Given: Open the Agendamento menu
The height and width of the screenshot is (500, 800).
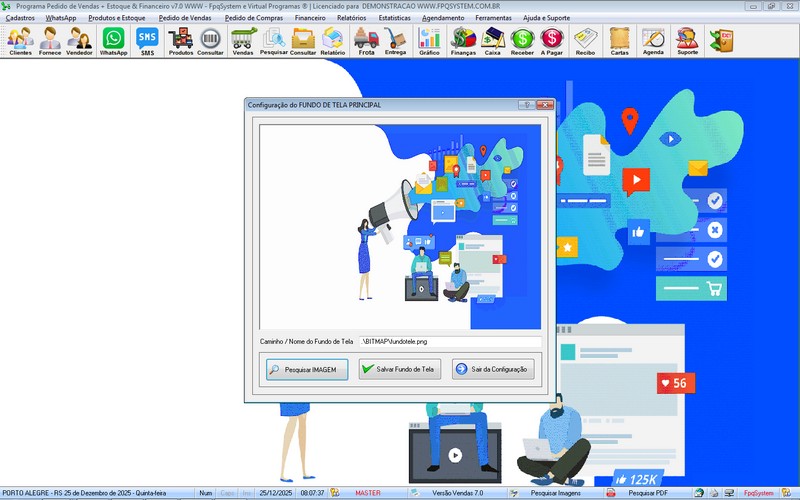Looking at the screenshot, I should [443, 18].
